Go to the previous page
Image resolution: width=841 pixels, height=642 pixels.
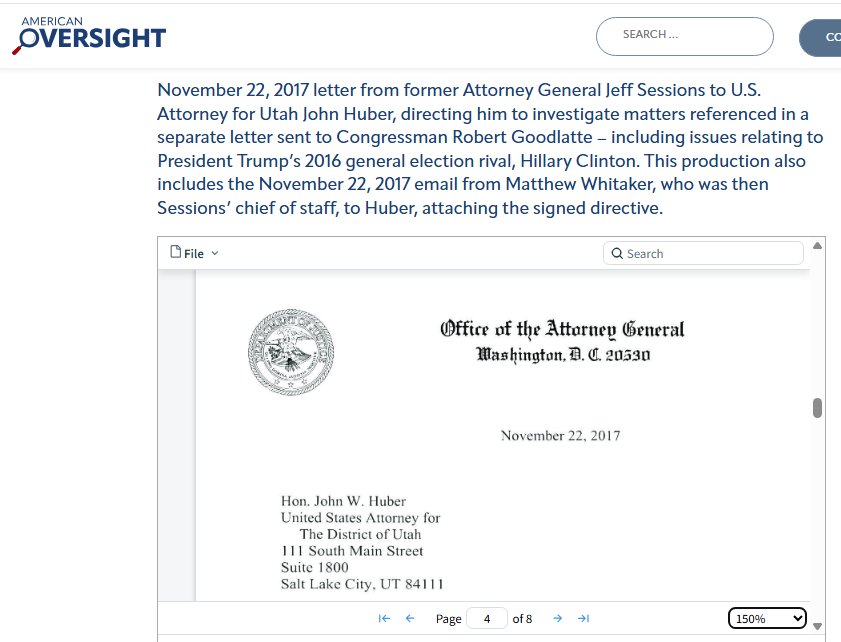click(x=410, y=619)
